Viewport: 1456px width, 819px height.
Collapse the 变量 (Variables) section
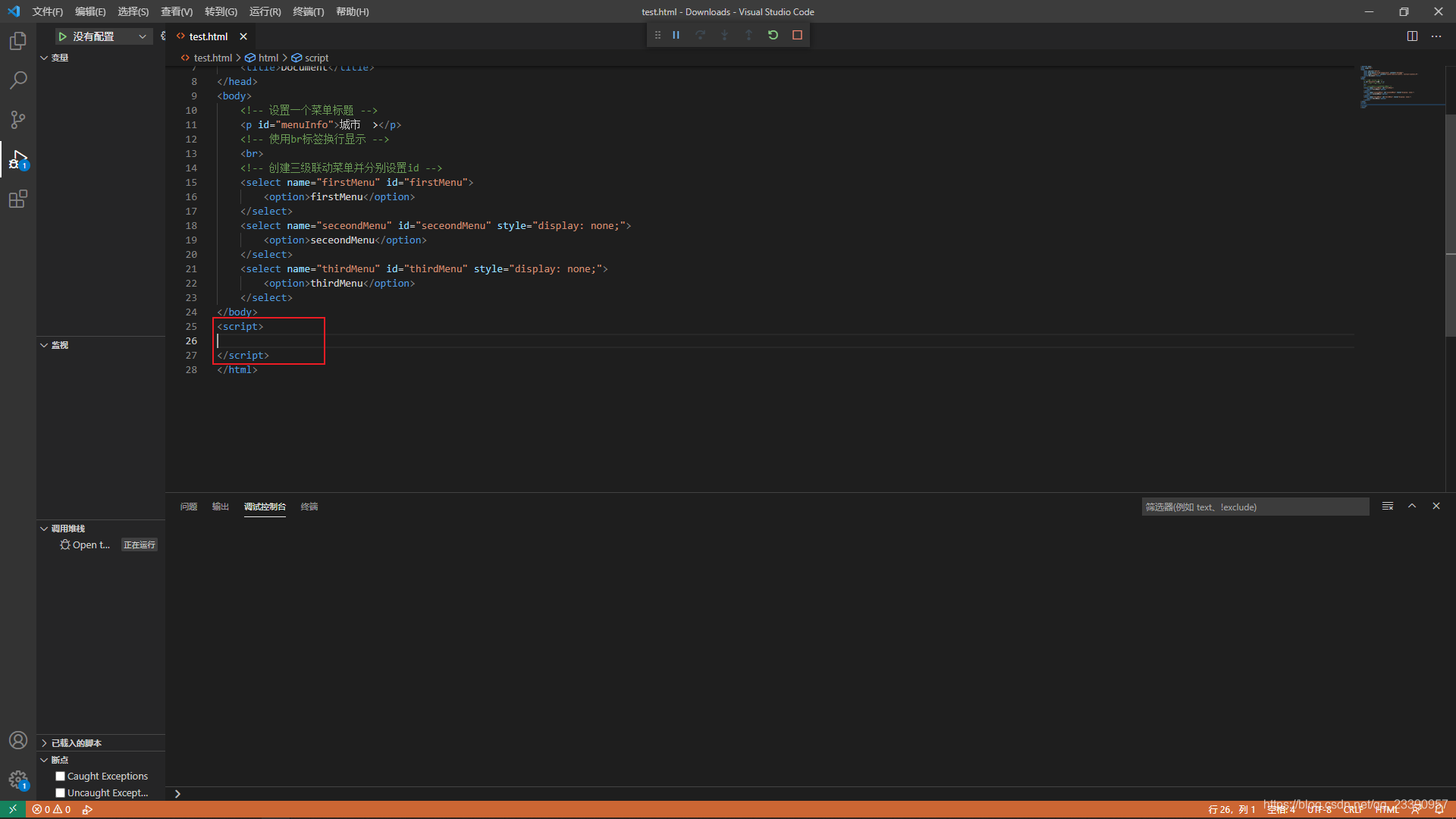(x=101, y=58)
